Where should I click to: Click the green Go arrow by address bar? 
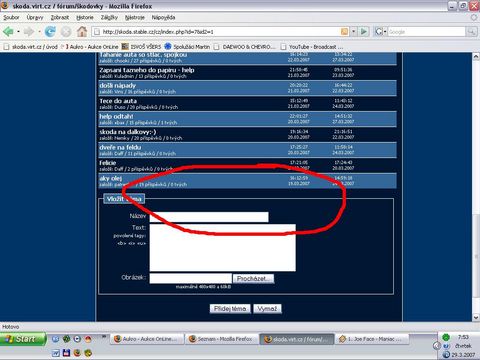[364, 32]
